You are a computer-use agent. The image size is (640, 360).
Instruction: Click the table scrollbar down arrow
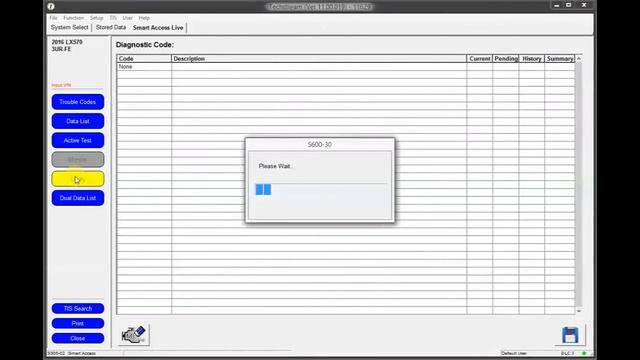579,311
